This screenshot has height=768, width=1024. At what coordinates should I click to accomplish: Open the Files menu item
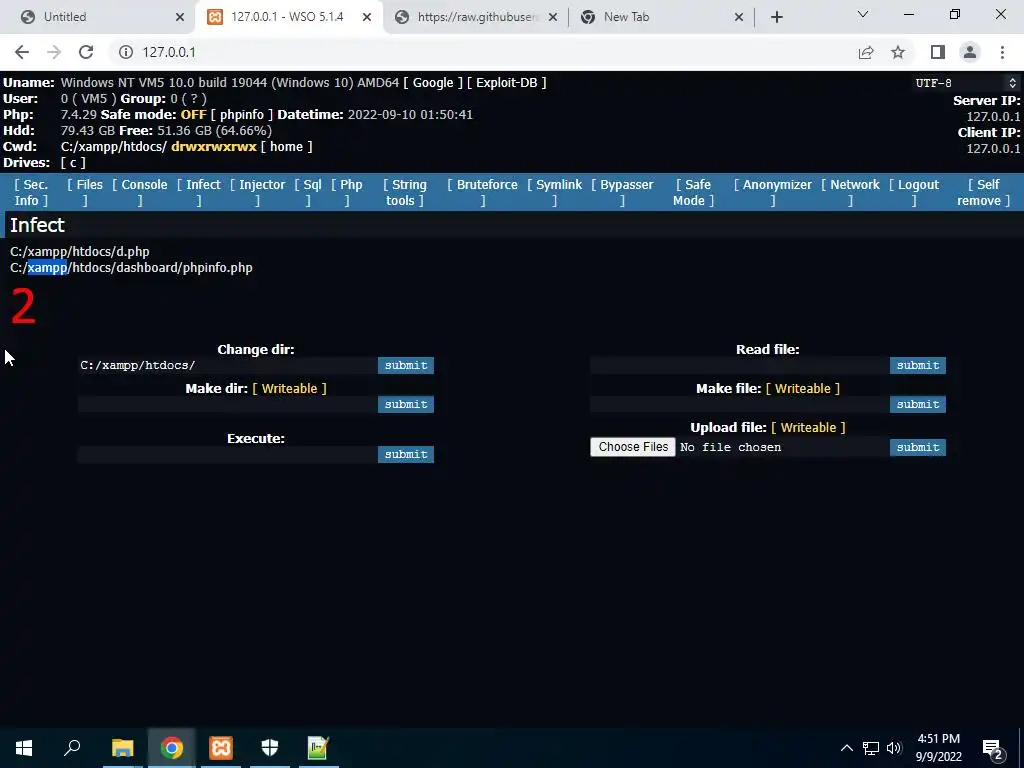tap(85, 193)
